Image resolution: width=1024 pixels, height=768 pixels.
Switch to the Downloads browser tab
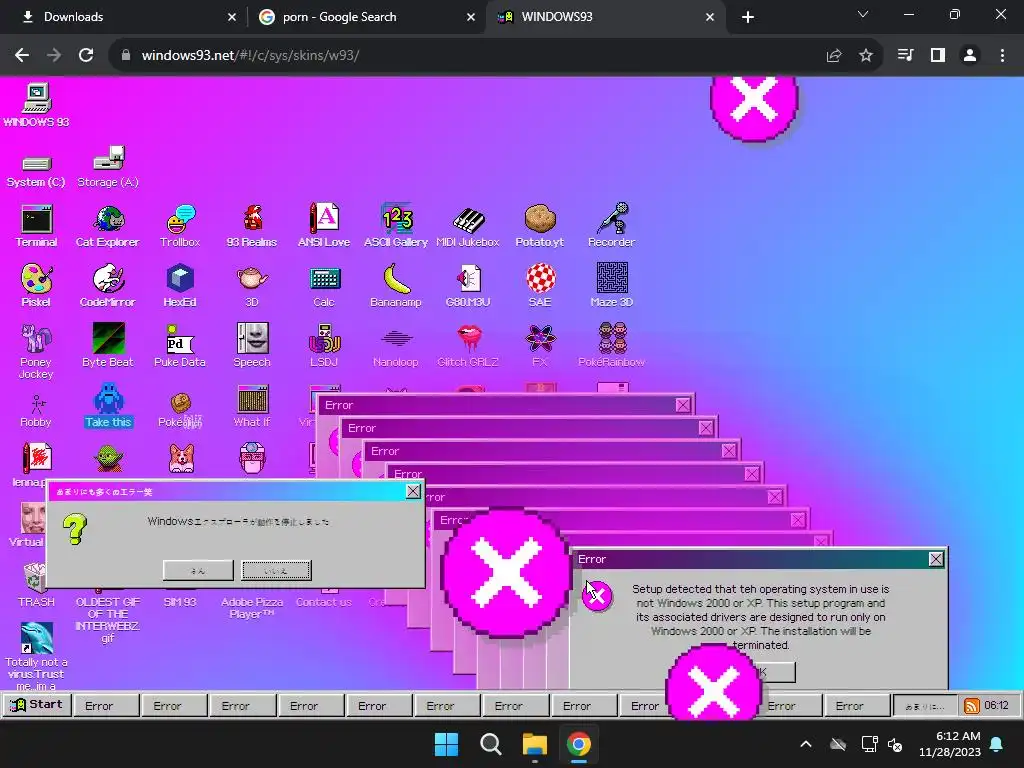[x=124, y=17]
